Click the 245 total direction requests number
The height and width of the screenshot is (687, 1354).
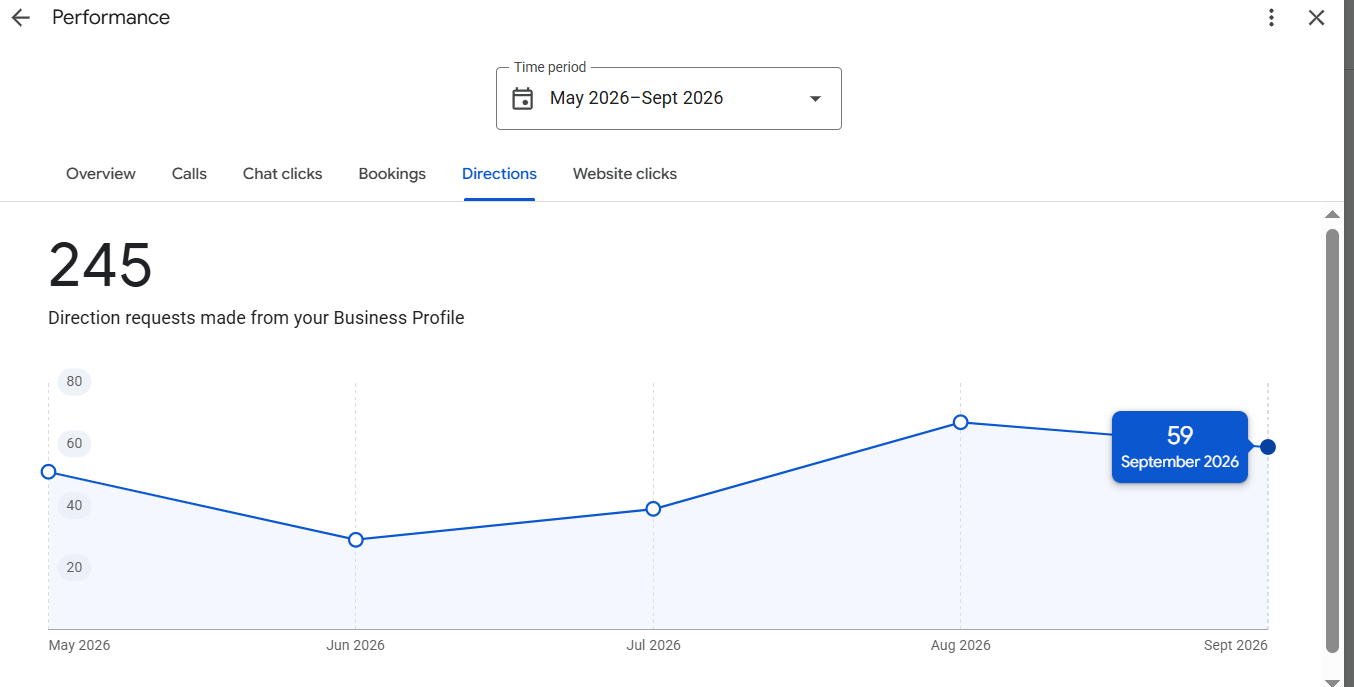tap(101, 266)
